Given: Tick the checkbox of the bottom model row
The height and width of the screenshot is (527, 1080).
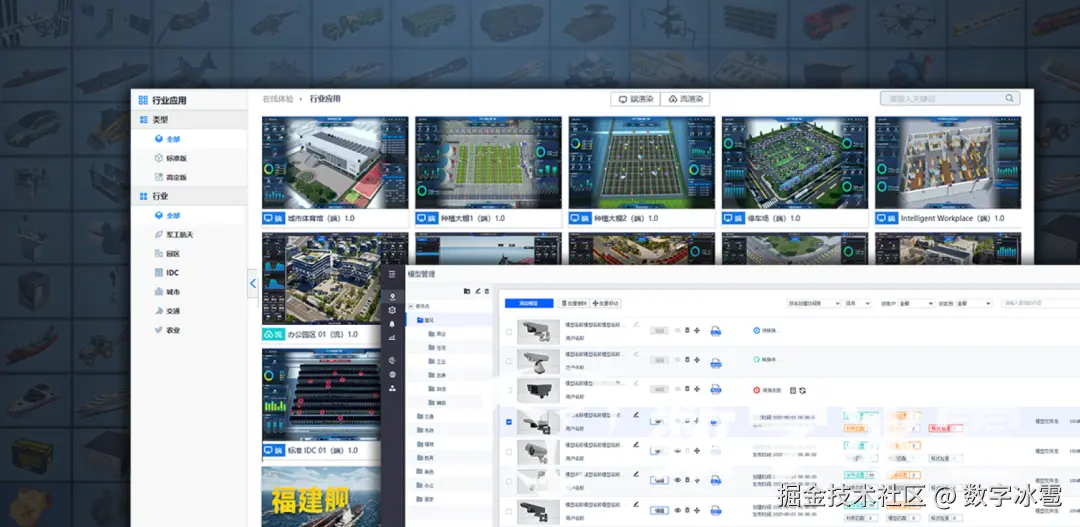Looking at the screenshot, I should 509,511.
